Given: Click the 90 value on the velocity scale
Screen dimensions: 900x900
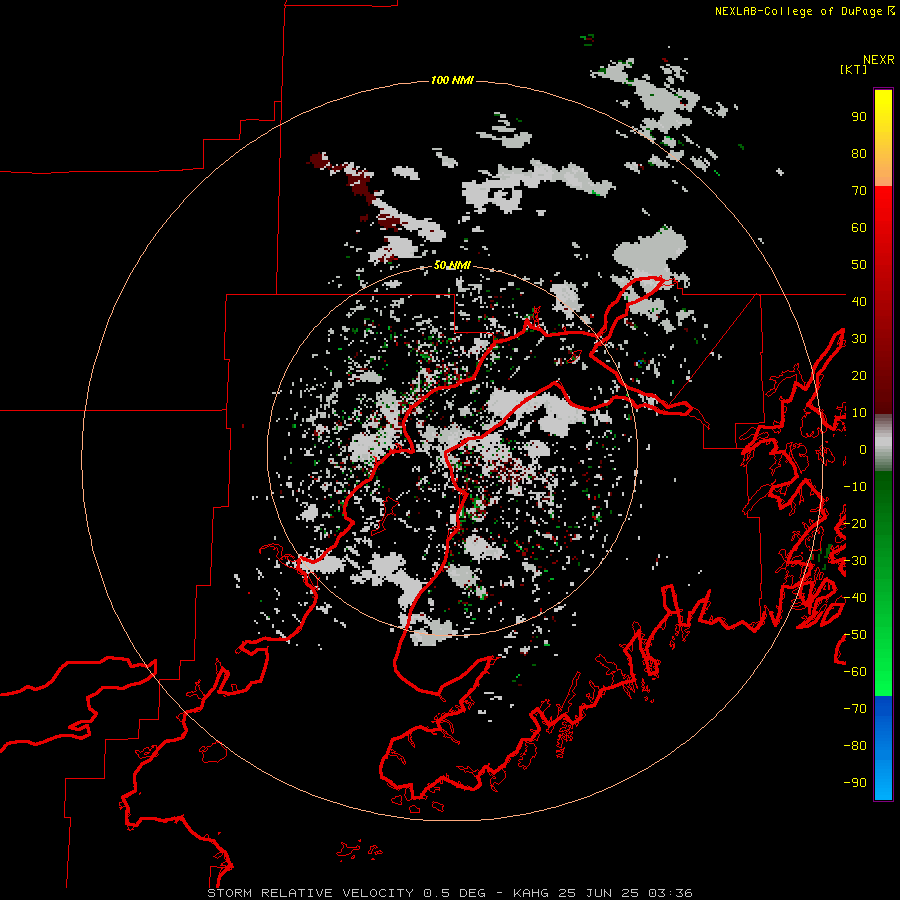Looking at the screenshot, I should [x=859, y=117].
